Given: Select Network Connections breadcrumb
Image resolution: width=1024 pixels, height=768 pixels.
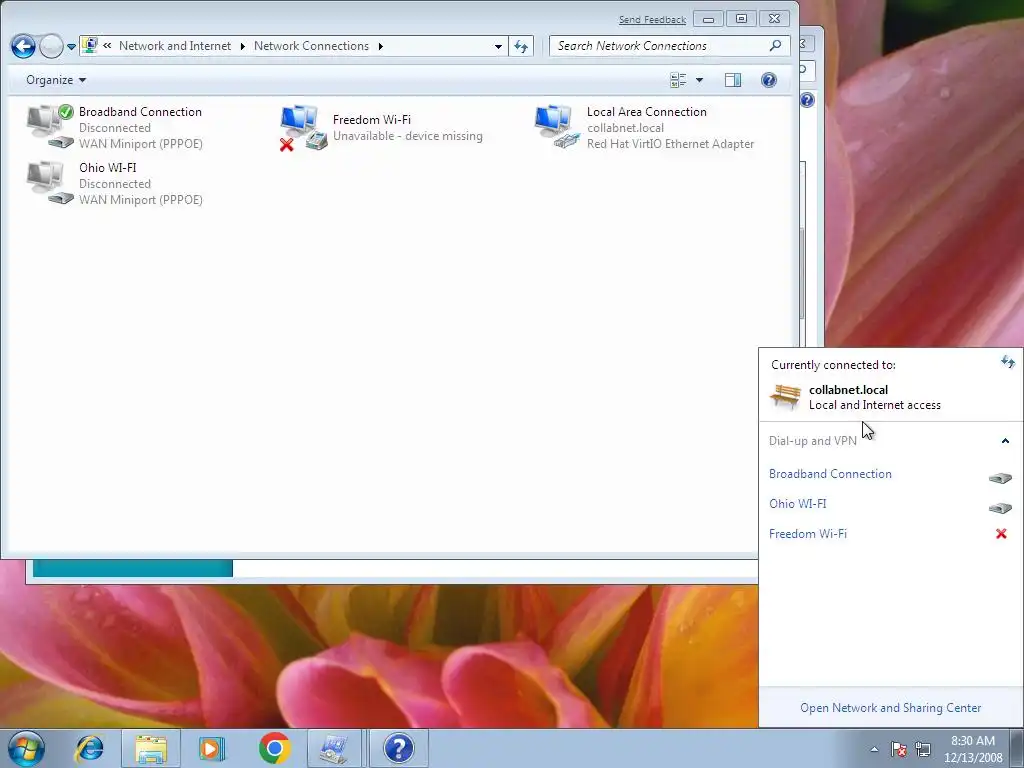Looking at the screenshot, I should (312, 46).
